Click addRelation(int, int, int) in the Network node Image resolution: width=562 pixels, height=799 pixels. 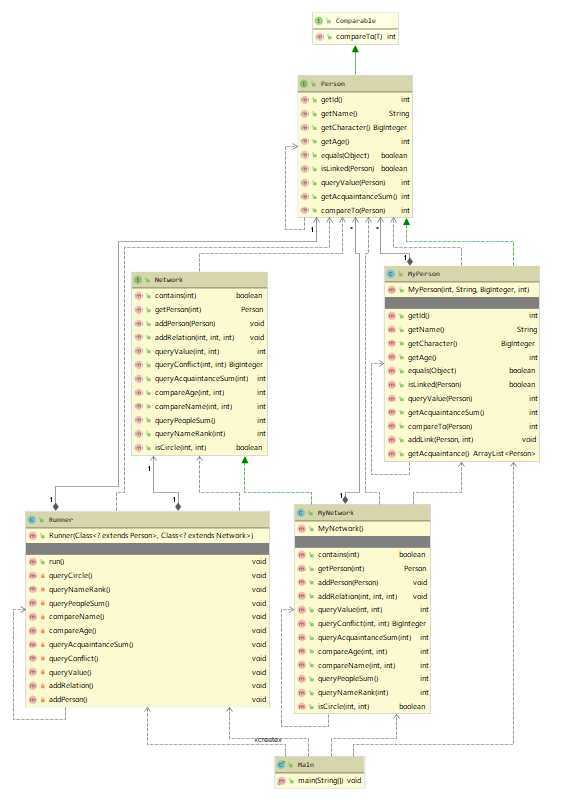(x=195, y=337)
